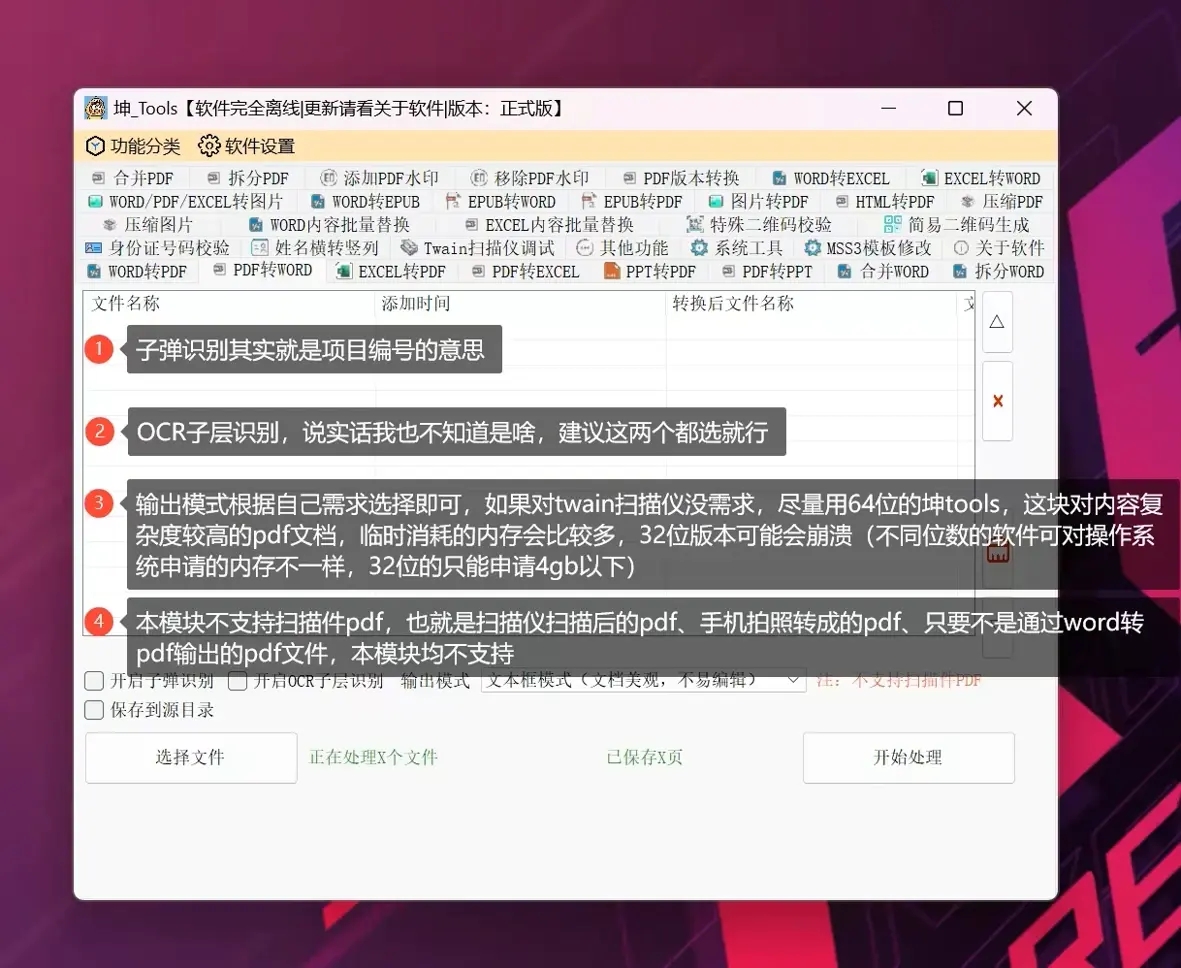Check 开启OCR子层识别

236,680
